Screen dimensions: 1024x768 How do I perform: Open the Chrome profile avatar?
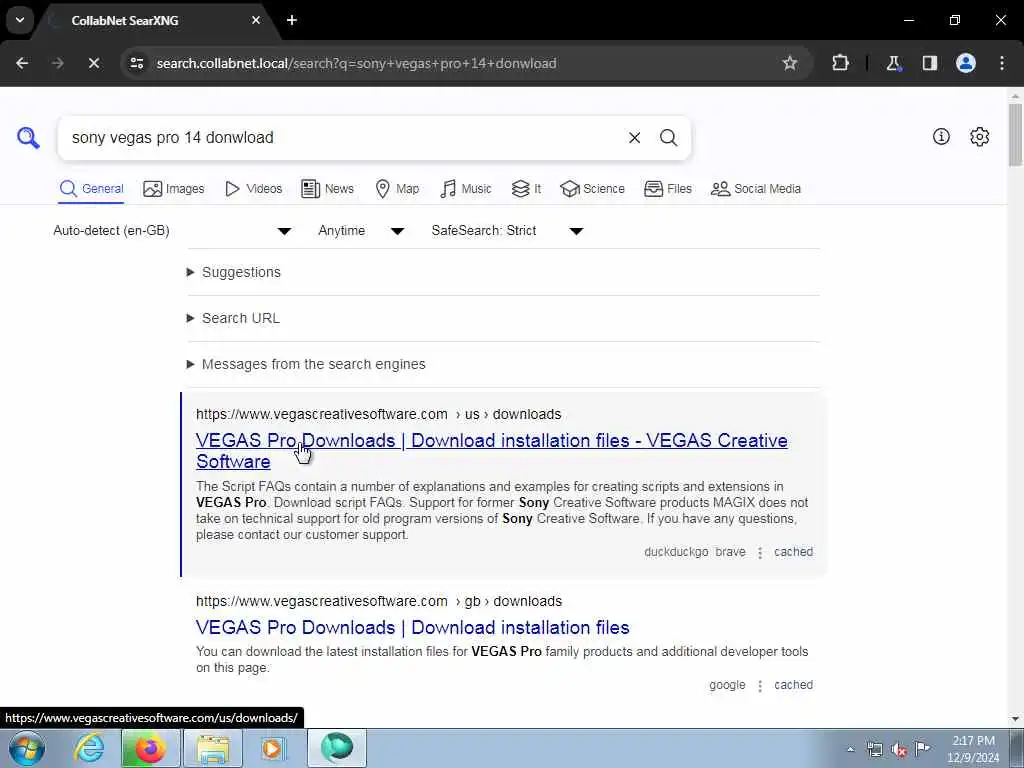(x=965, y=63)
